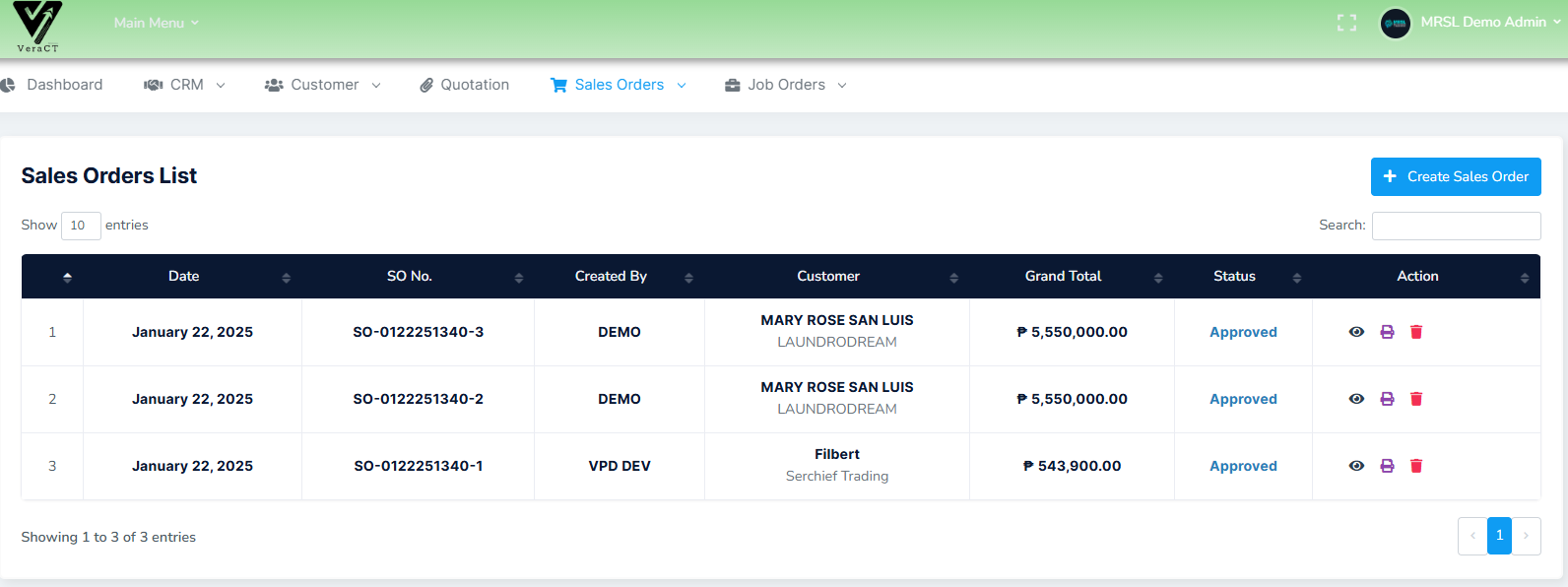Screen dimensions: 1568x587
Task: Sort table by SO No. column
Action: tap(419, 277)
